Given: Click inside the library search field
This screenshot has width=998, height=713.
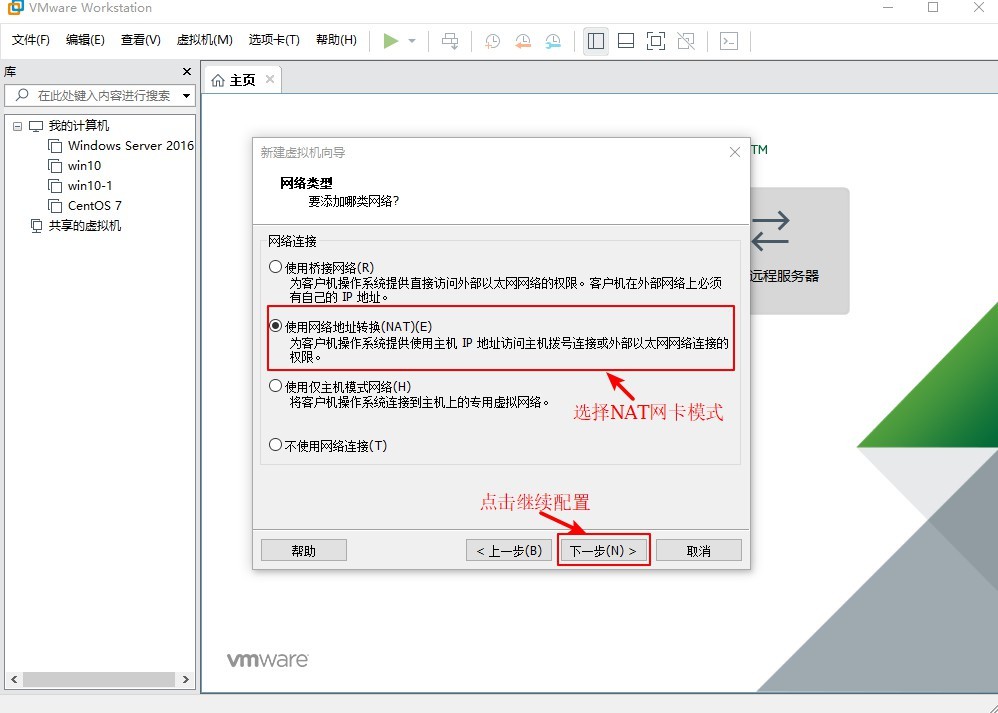Looking at the screenshot, I should (100, 97).
